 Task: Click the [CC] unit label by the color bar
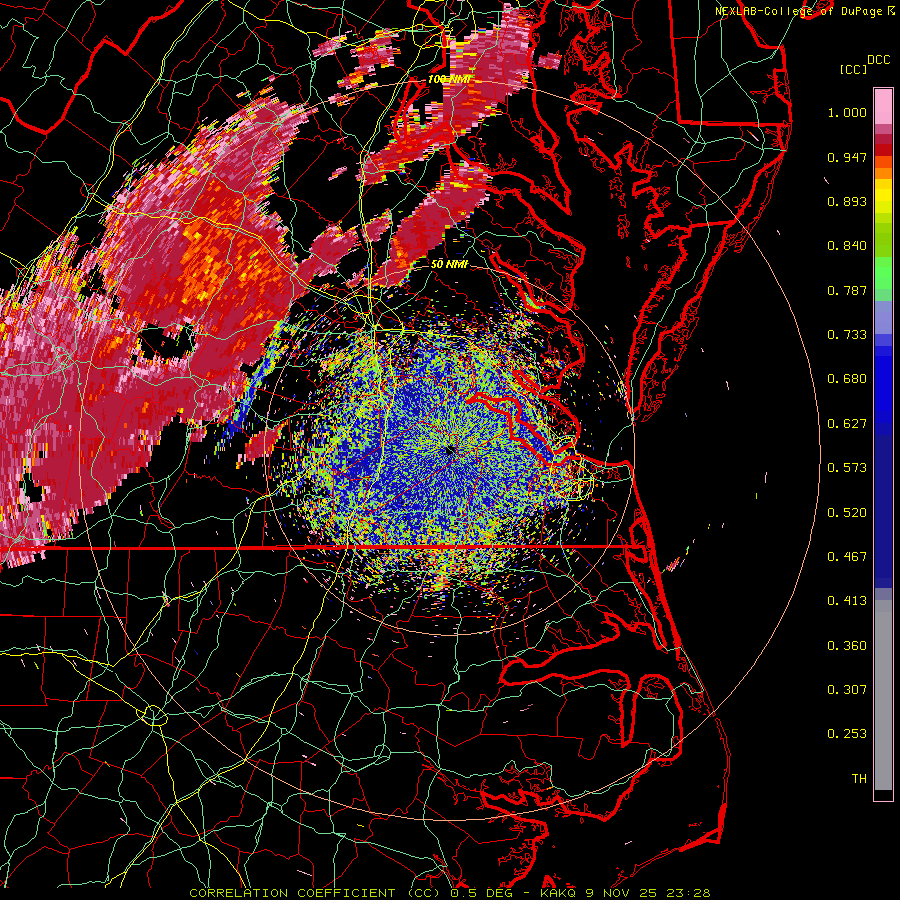point(853,69)
